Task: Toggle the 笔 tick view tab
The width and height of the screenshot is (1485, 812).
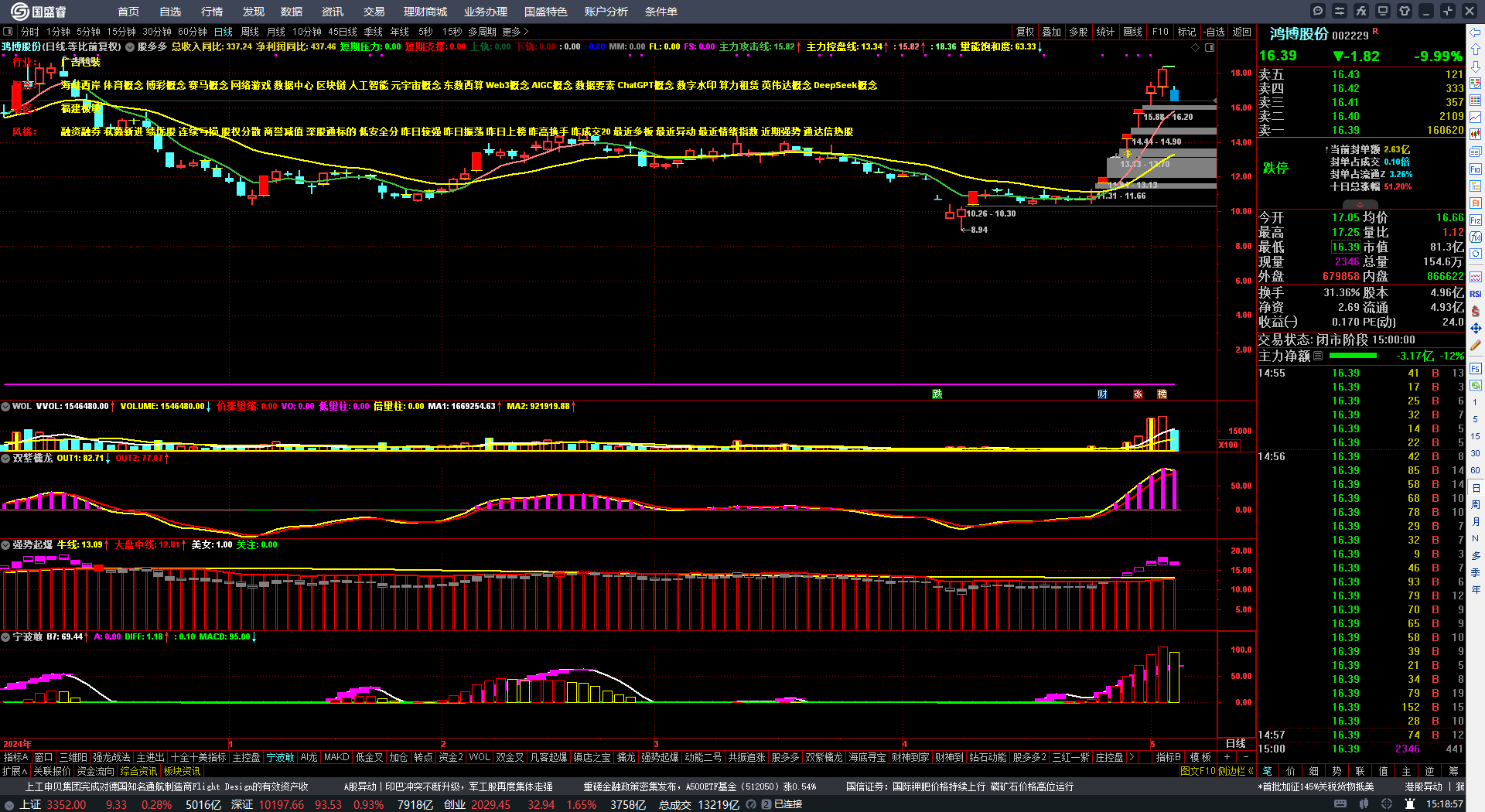Action: point(1268,771)
